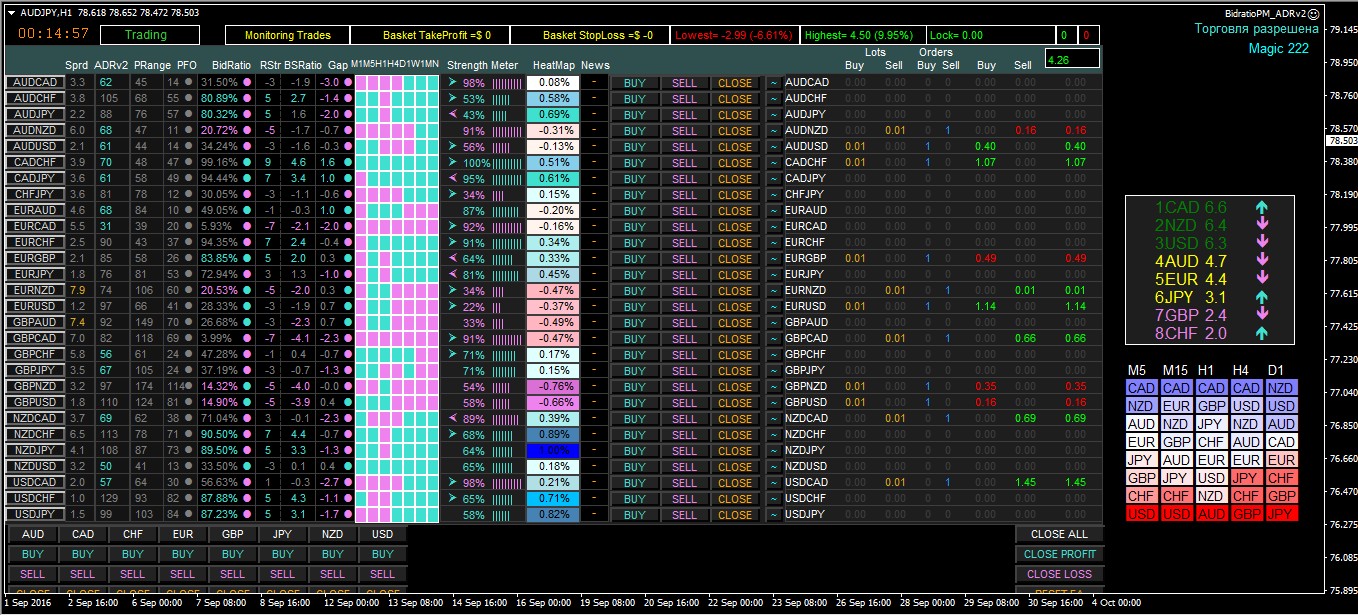This screenshot has width=1358, height=616.
Task: Click the BidRatio dot beside EURGBP 83.85%
Action: pyautogui.click(x=248, y=258)
